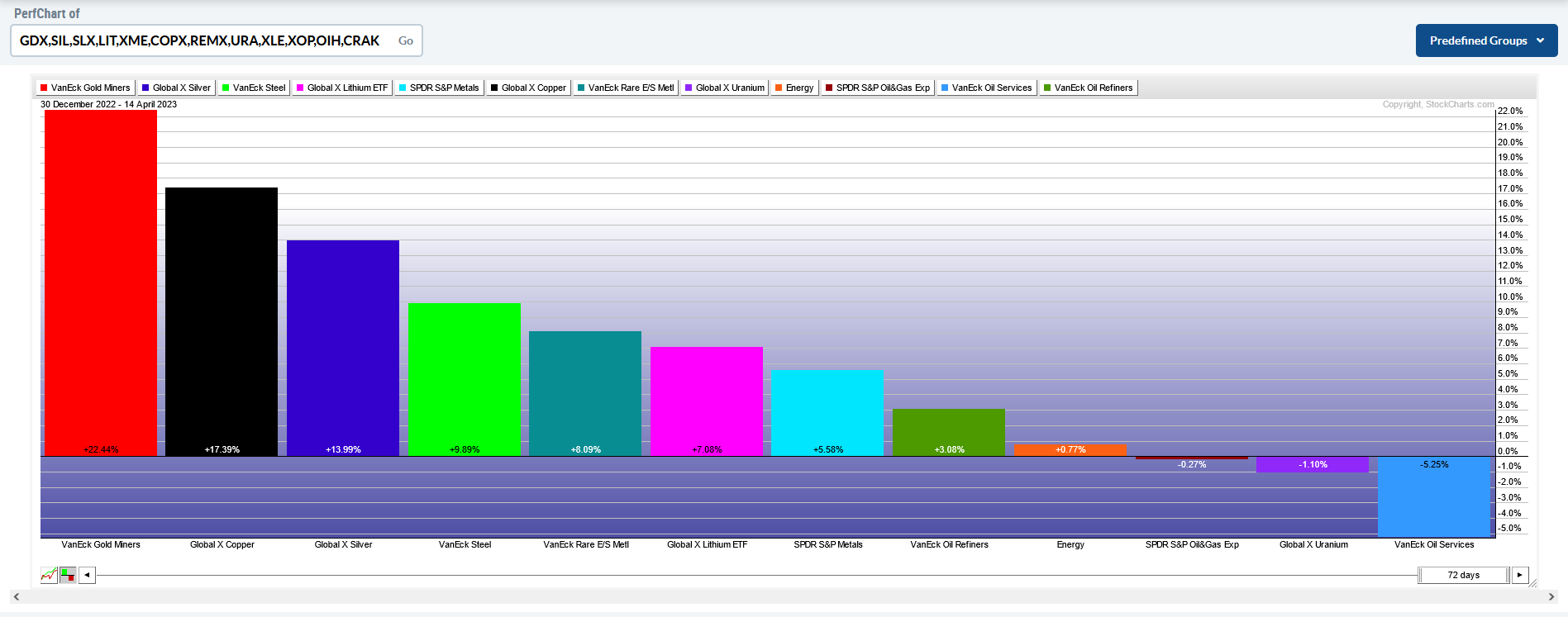Select histogram bar chart mode icon
Image resolution: width=1568 pixels, height=617 pixels.
pos(68,575)
